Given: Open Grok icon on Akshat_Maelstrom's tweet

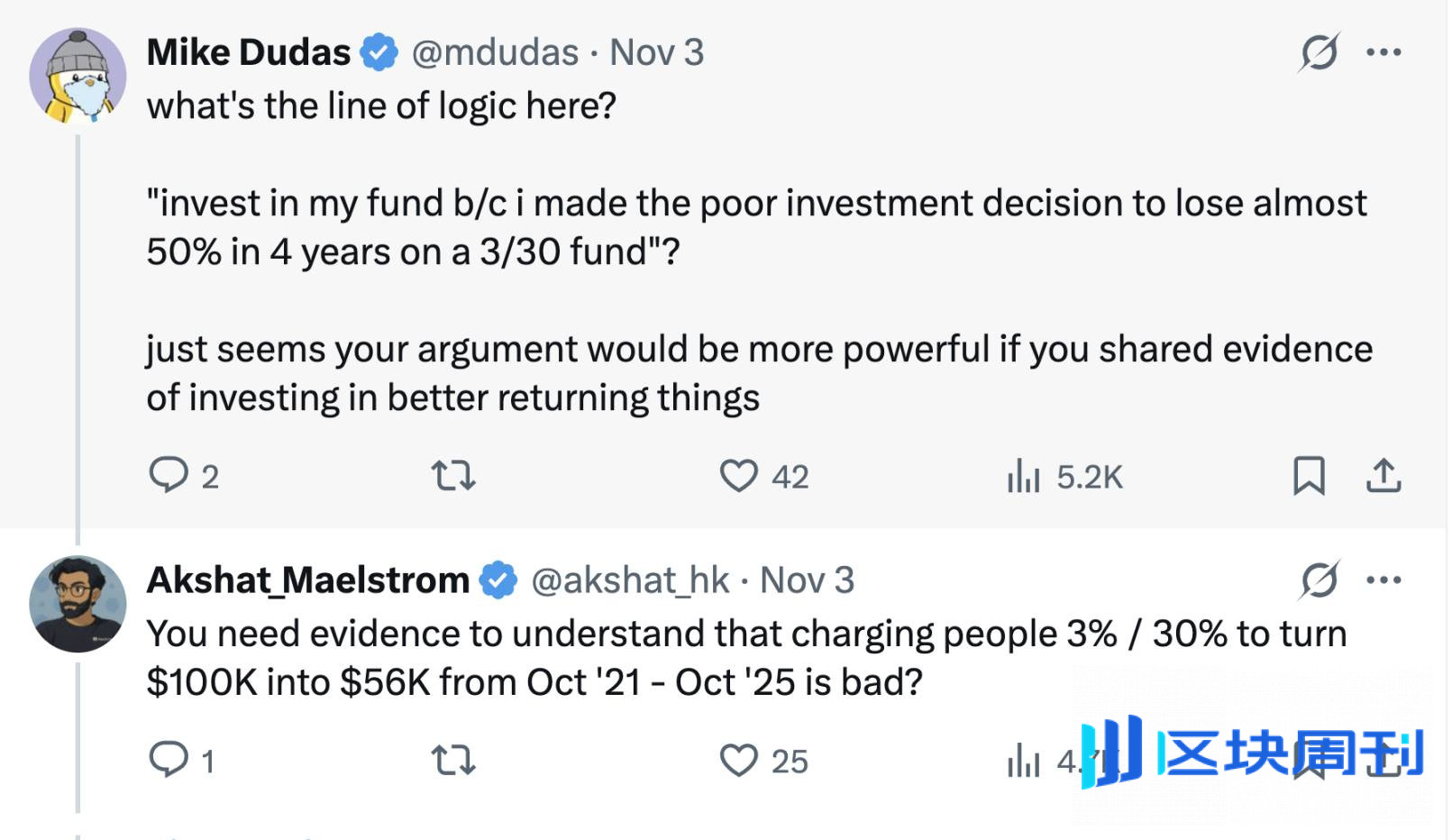Looking at the screenshot, I should pos(1319,580).
